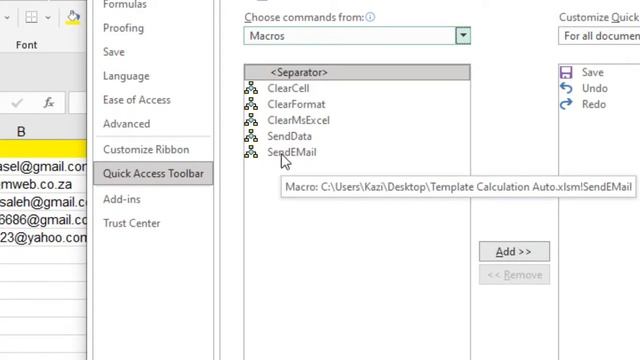The width and height of the screenshot is (640, 360).
Task: Select Undo in the toolbar list
Action: (595, 88)
